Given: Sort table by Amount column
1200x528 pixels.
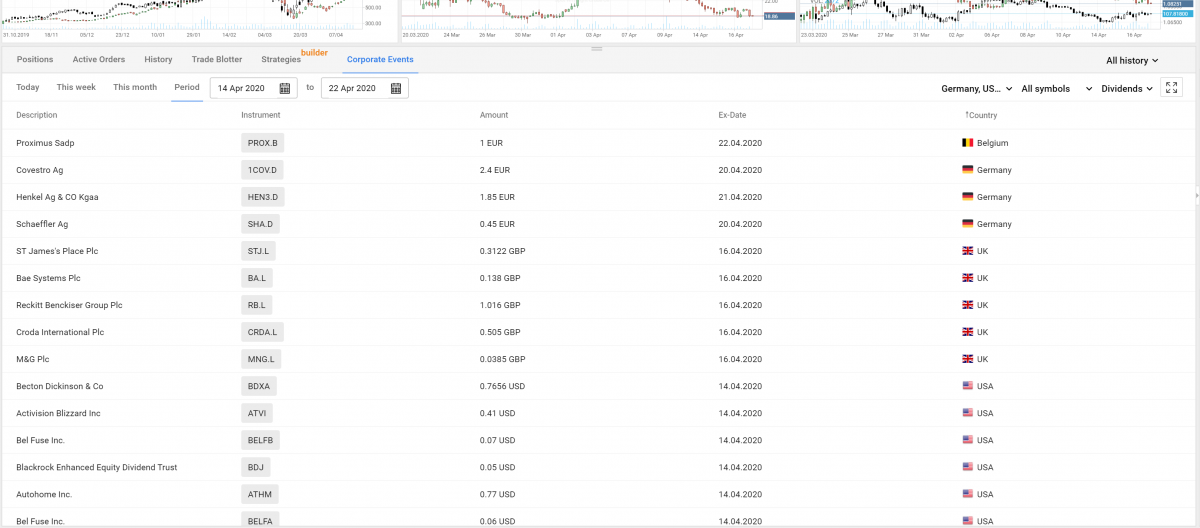Looking at the screenshot, I should click(494, 116).
